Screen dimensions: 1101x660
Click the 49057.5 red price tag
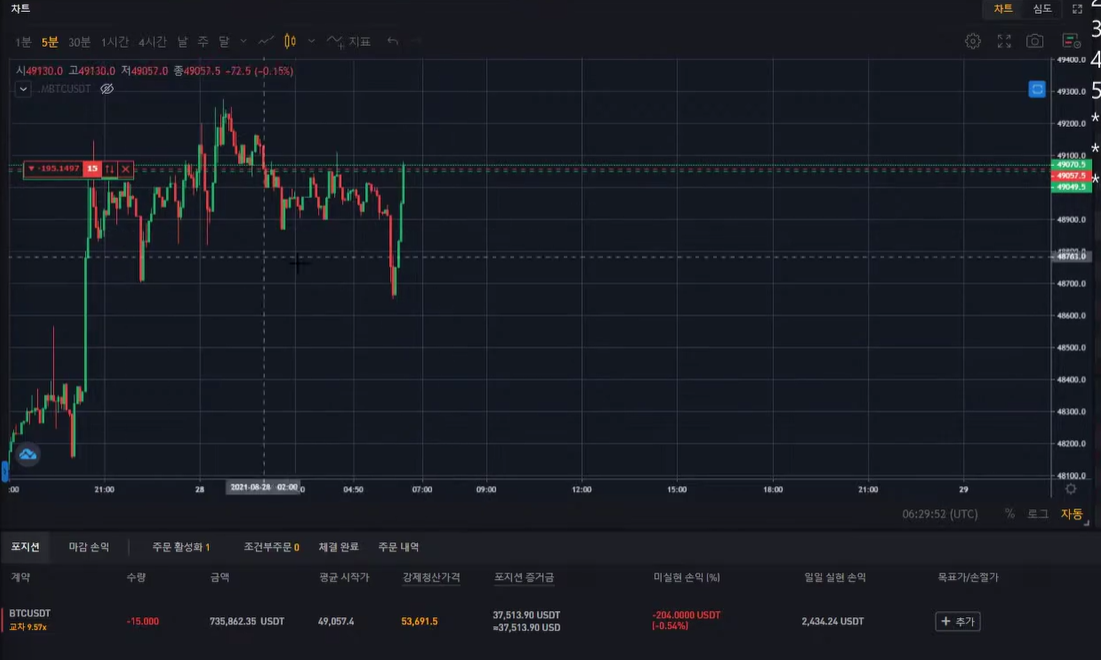[x=1072, y=176]
